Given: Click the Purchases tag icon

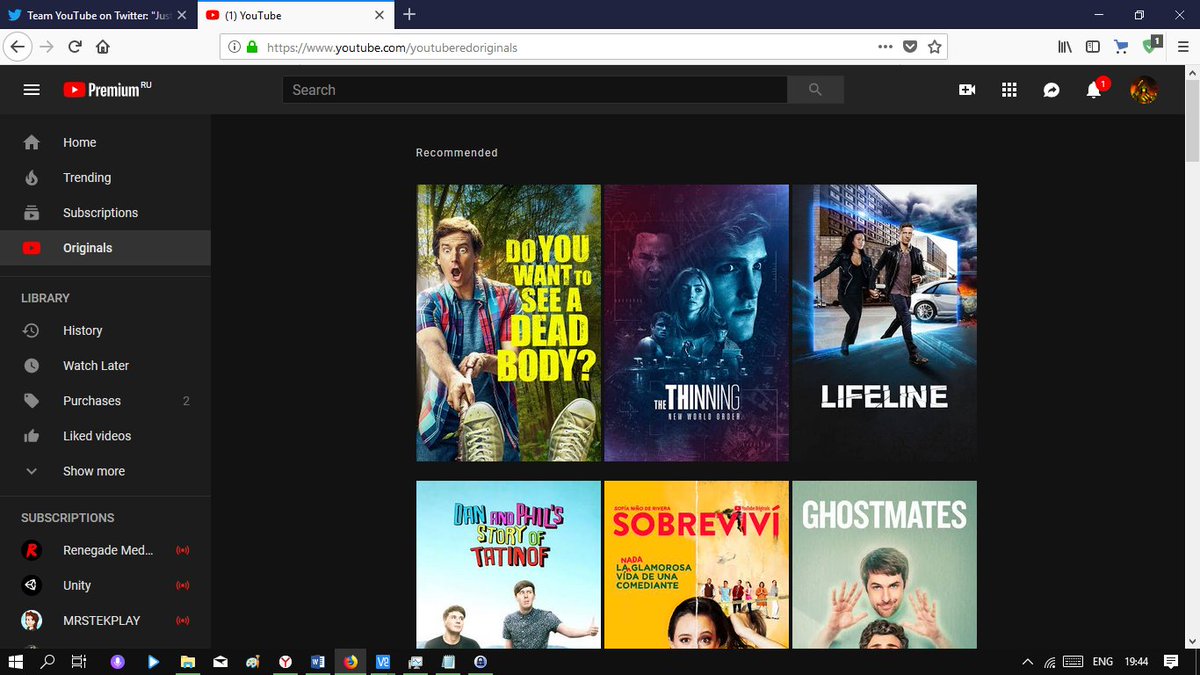Looking at the screenshot, I should [31, 401].
